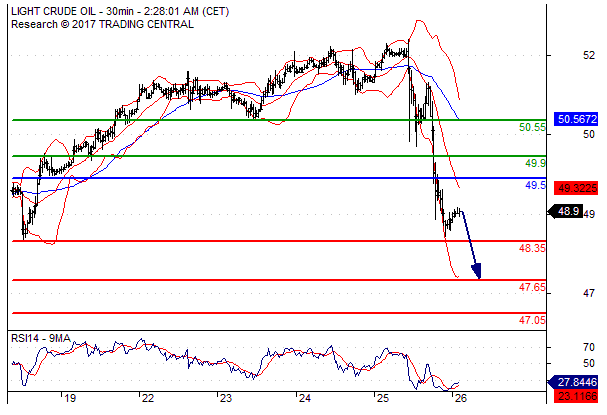Click the red 23.1166 RSI average tag
Screen dimensions: 607x415
(x=576, y=396)
